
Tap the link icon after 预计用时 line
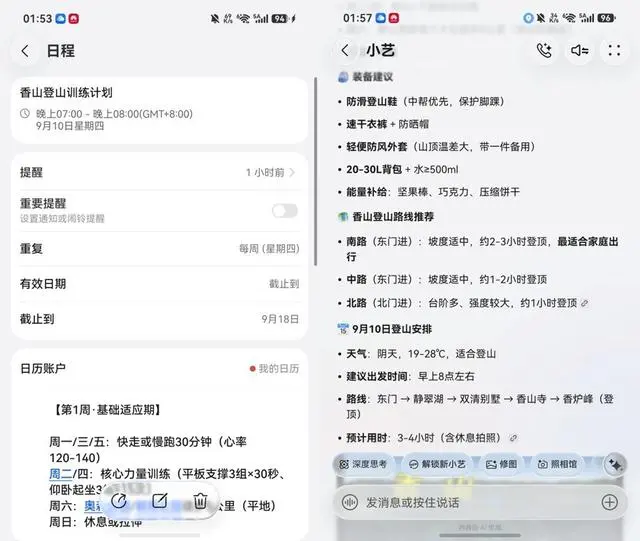(x=513, y=439)
